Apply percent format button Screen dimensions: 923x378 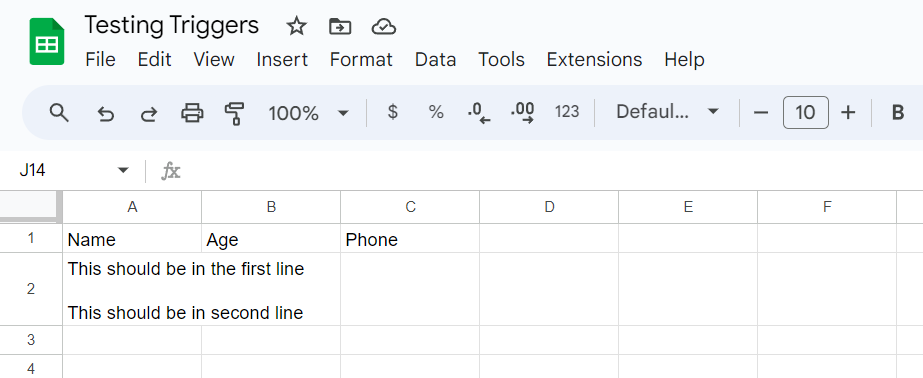(436, 112)
